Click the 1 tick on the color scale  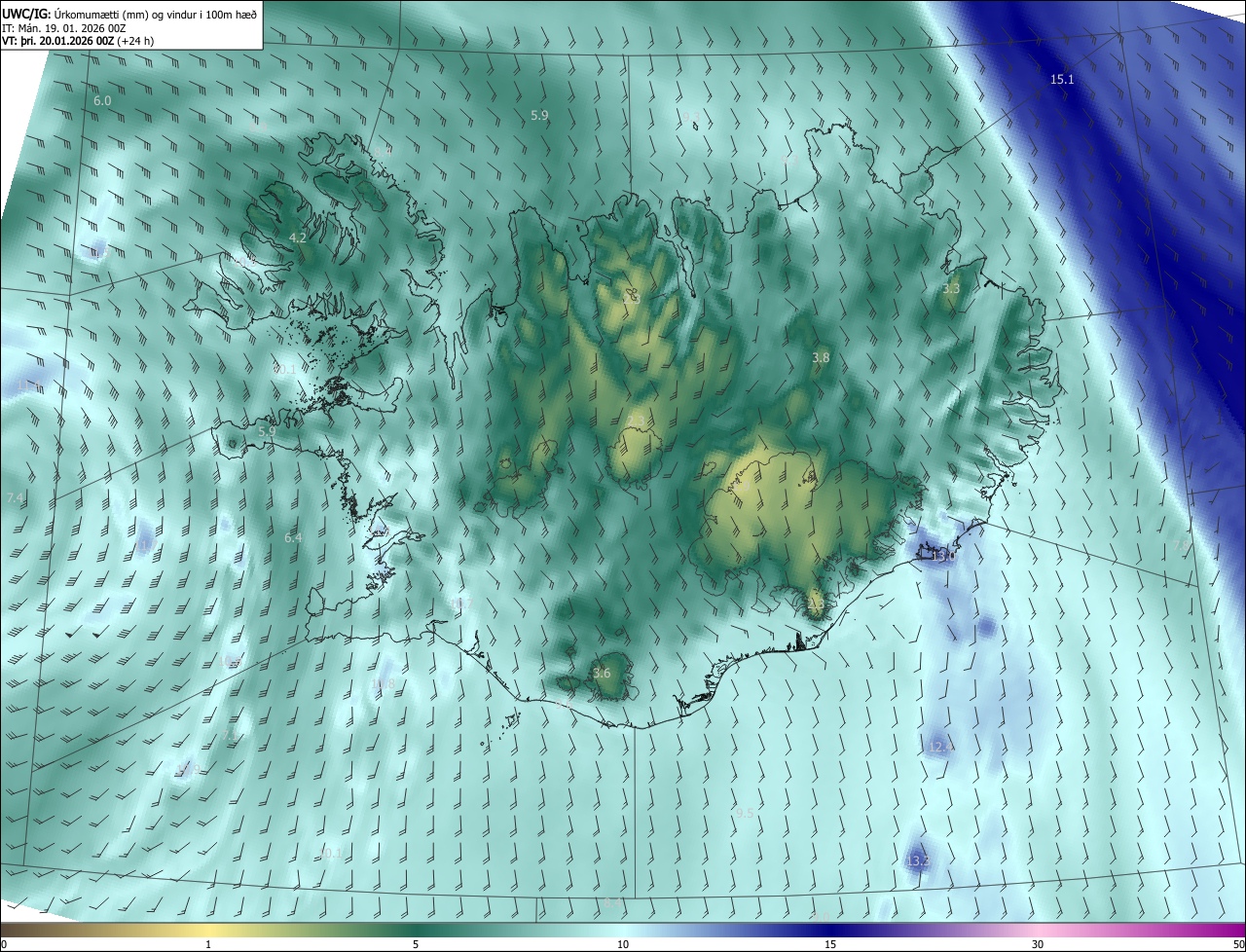pos(208,944)
